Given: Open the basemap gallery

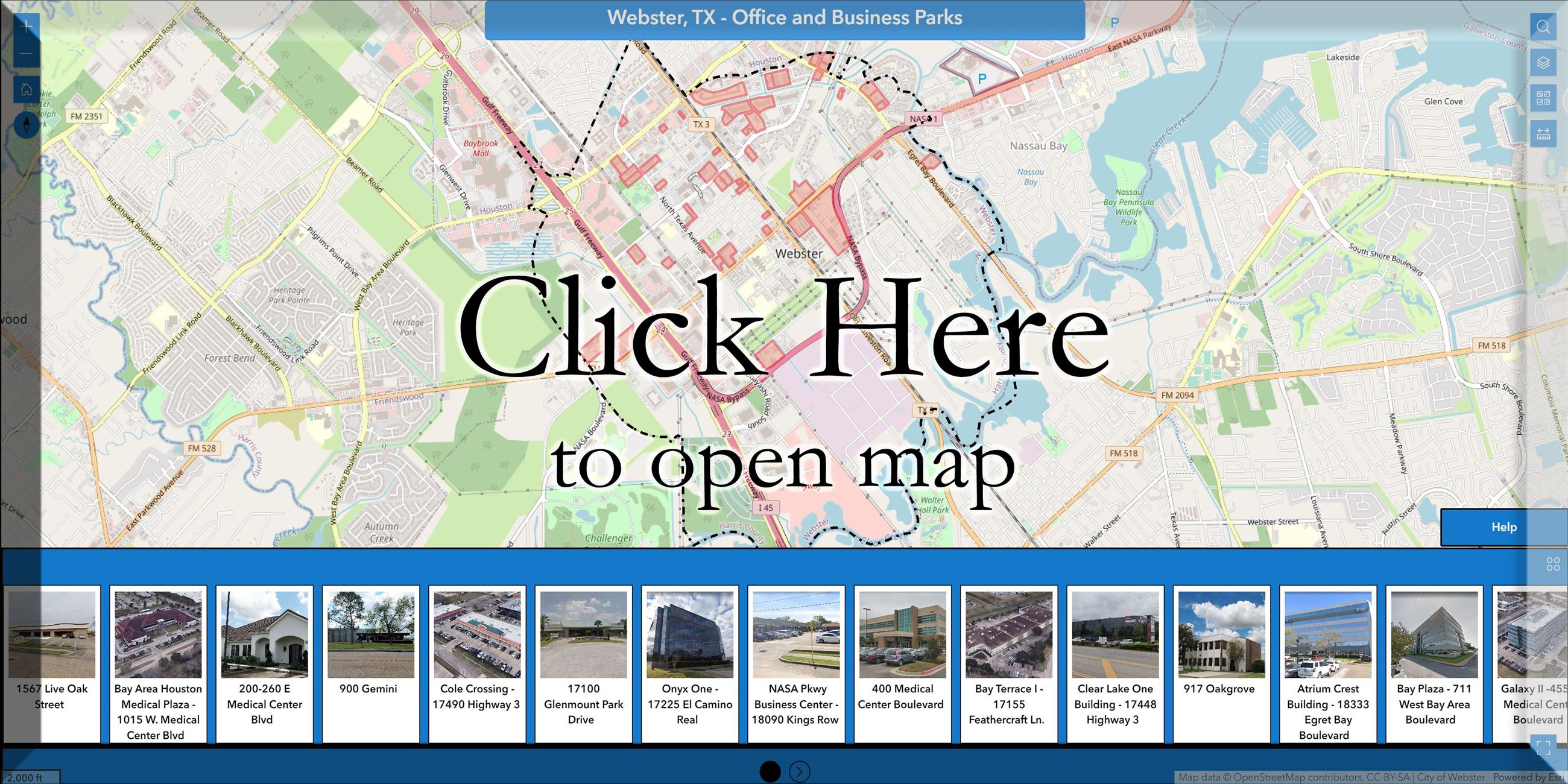Looking at the screenshot, I should 1544,96.
